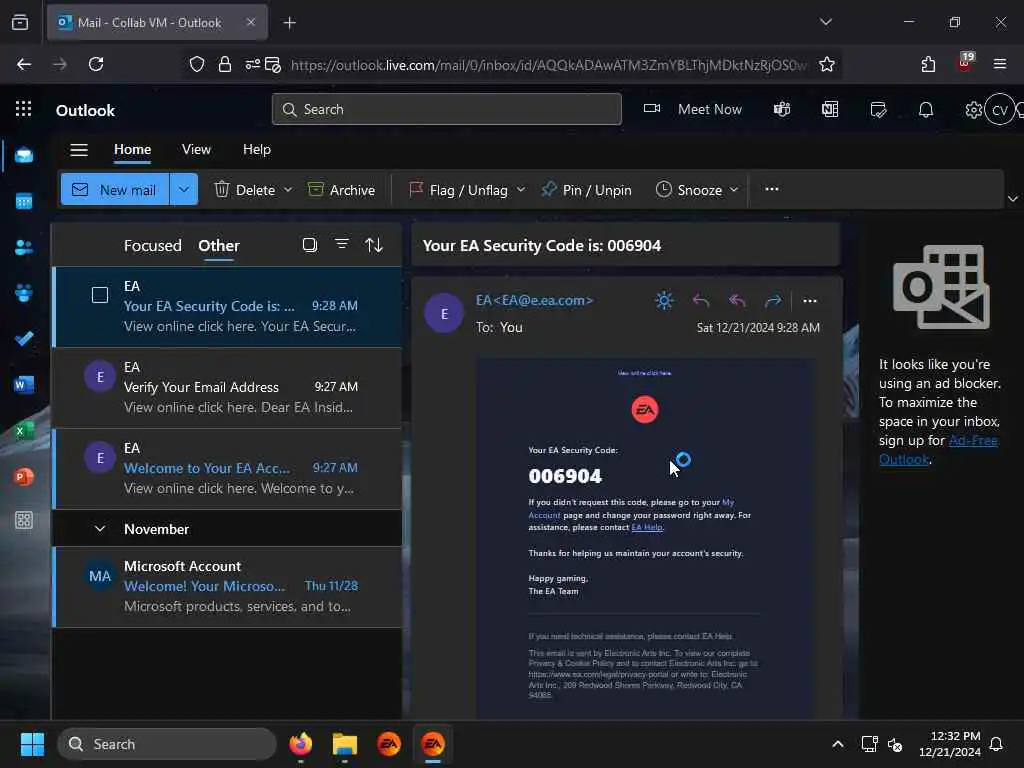The width and height of the screenshot is (1024, 768).
Task: Start a Meet Now call
Action: pos(693,109)
